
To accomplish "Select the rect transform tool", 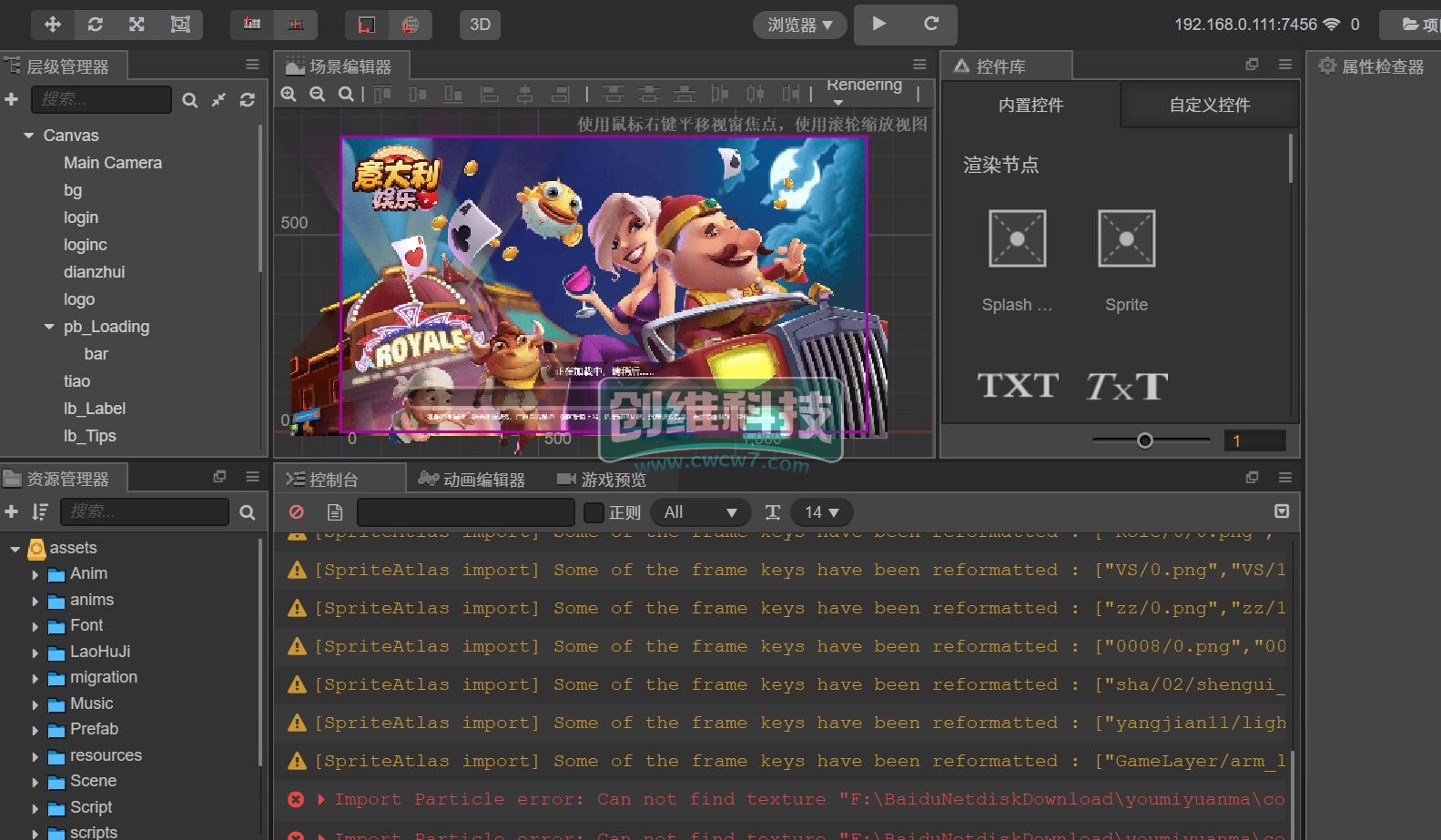I will (x=180, y=25).
